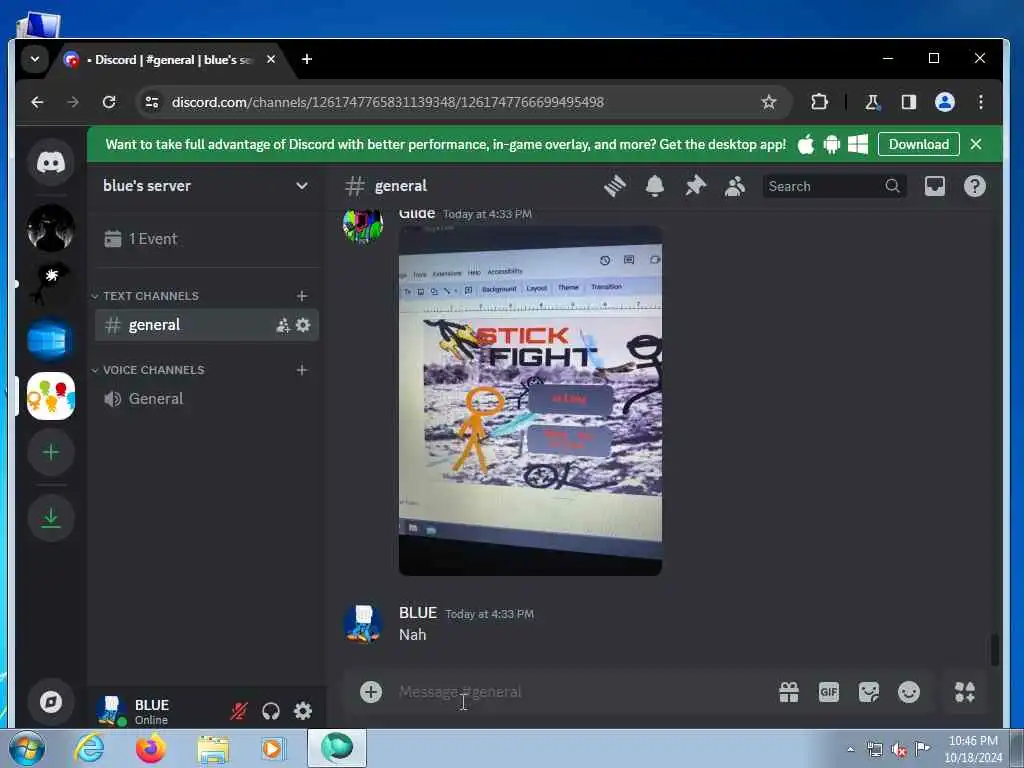Open the Threads icon in channel header

tap(615, 186)
